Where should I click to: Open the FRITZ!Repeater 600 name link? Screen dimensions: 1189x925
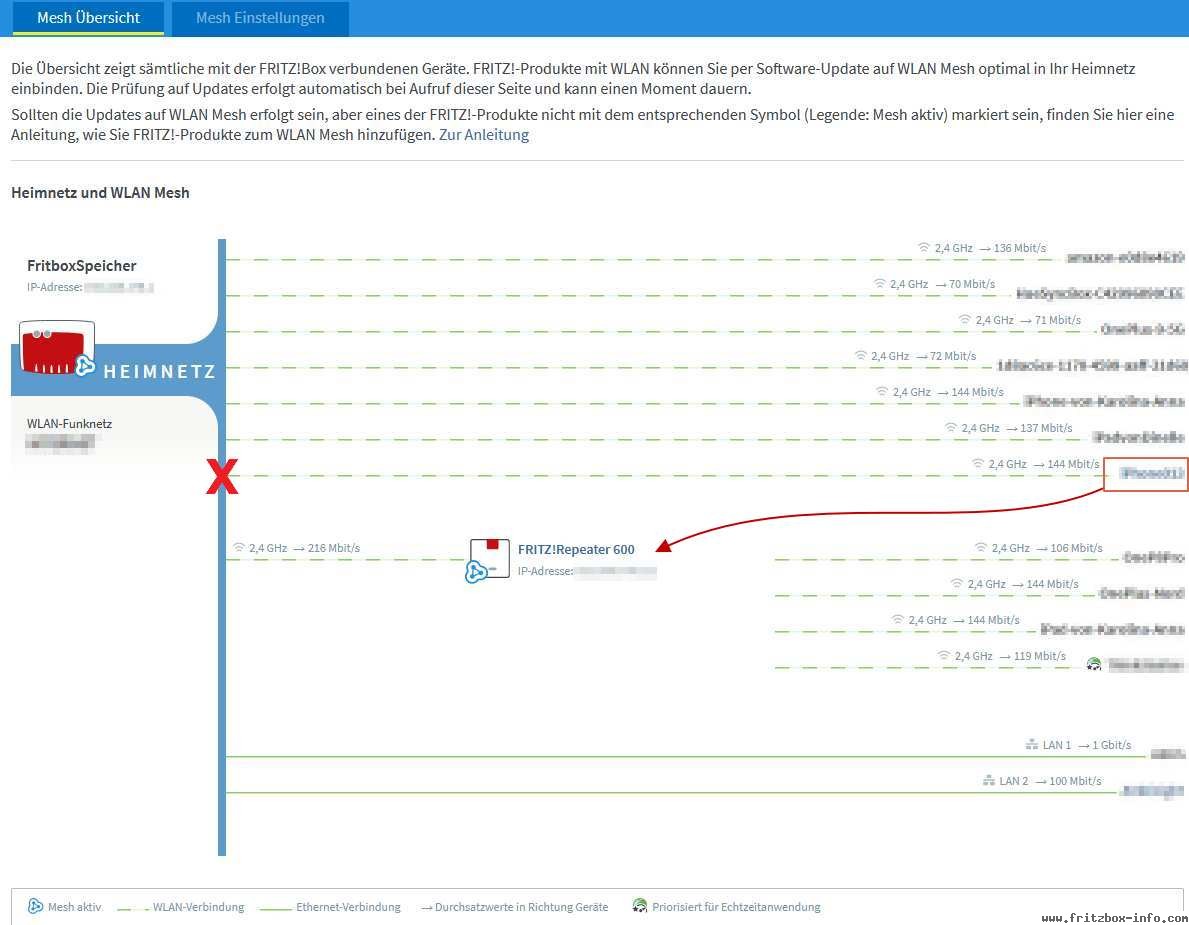tap(576, 550)
